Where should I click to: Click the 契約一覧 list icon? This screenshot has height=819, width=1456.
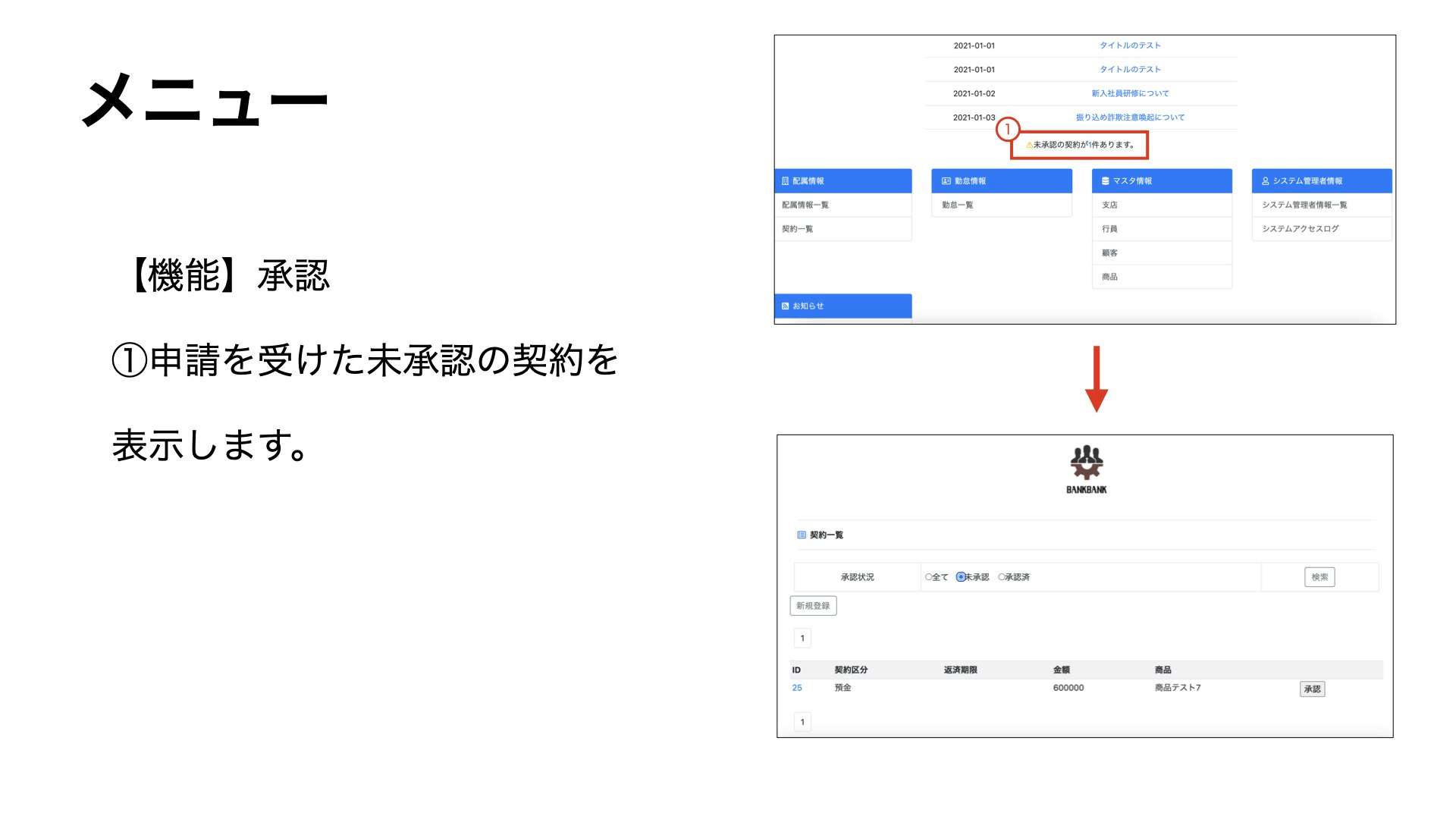(802, 535)
